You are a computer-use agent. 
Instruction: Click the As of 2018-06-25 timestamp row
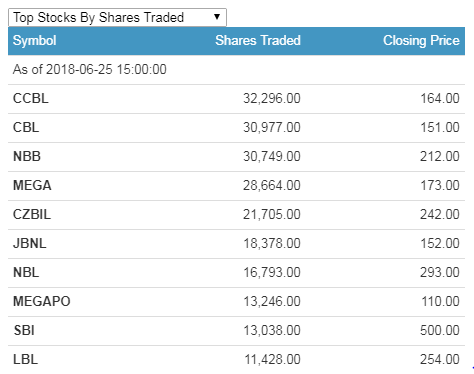click(x=236, y=70)
